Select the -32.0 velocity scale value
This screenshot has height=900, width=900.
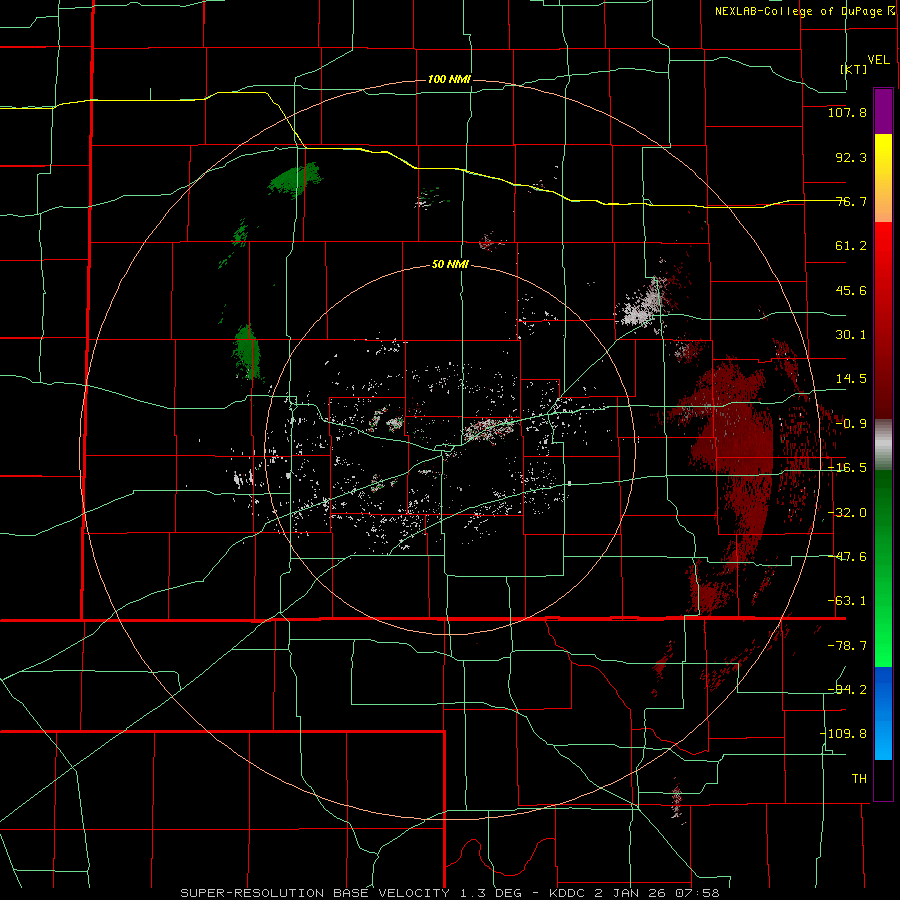click(847, 513)
